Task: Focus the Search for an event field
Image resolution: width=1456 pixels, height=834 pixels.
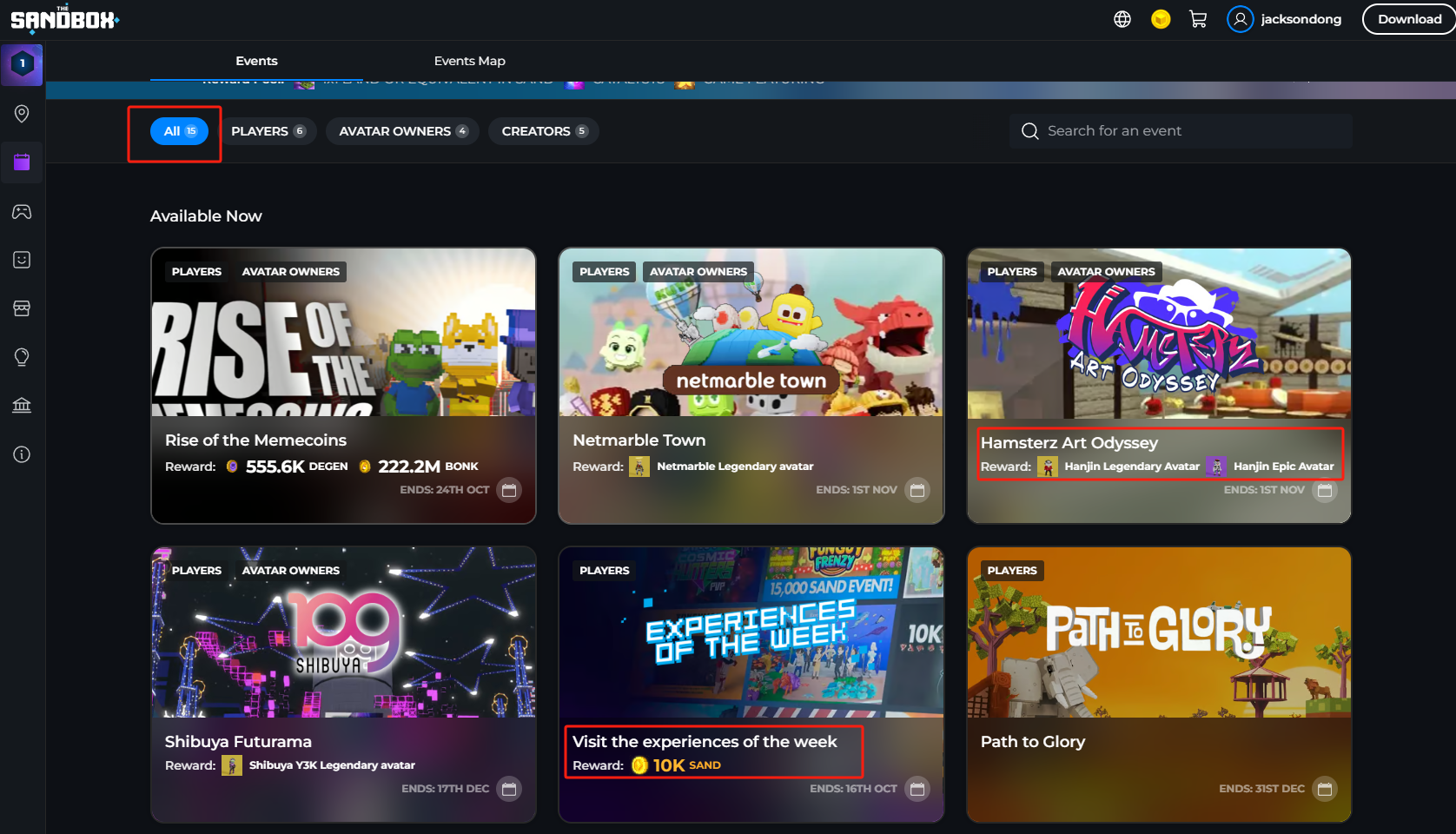Action: 1181,131
